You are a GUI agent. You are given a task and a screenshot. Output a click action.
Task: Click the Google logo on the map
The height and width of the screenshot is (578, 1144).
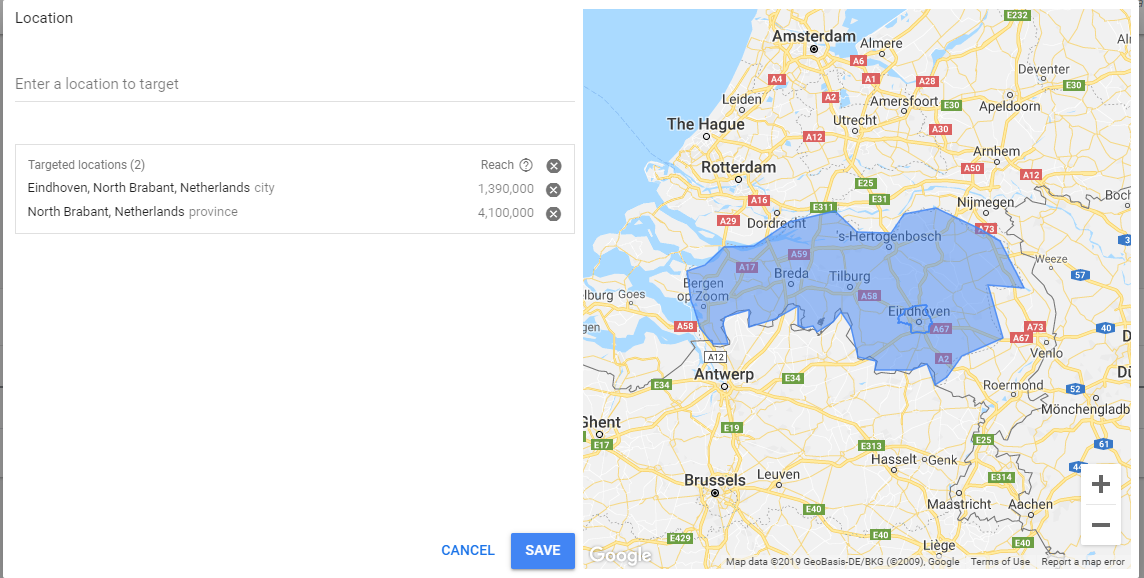620,554
